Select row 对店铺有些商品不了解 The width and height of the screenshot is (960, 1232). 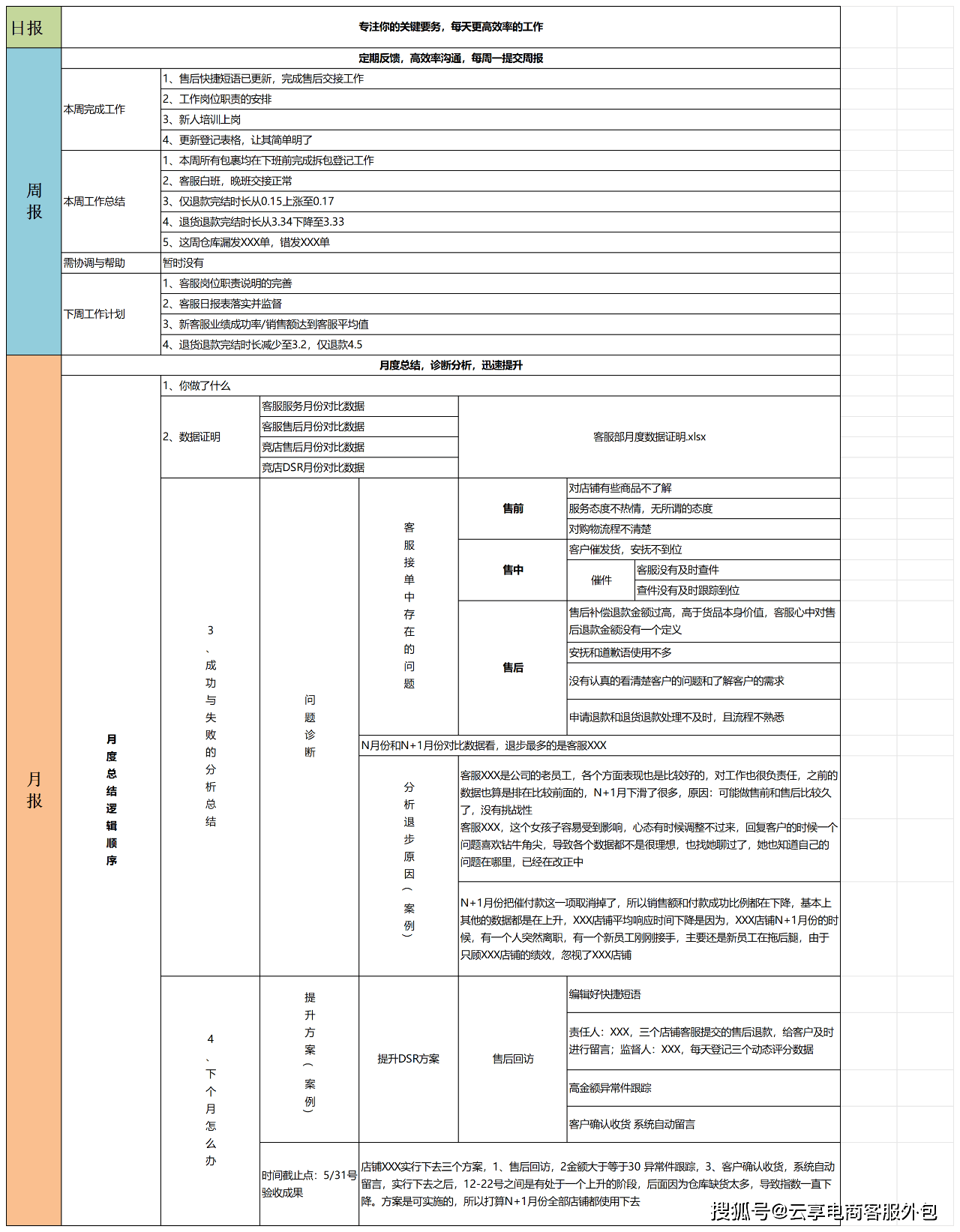pos(703,488)
